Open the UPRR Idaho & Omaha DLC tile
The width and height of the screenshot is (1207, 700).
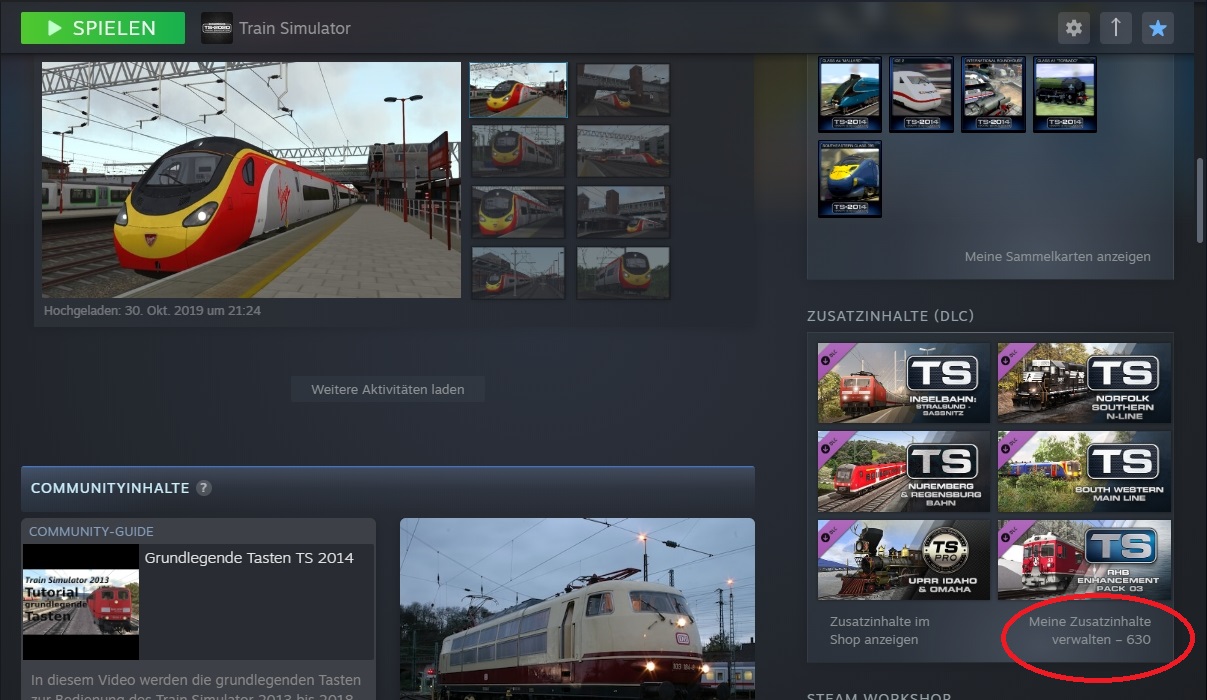[904, 560]
